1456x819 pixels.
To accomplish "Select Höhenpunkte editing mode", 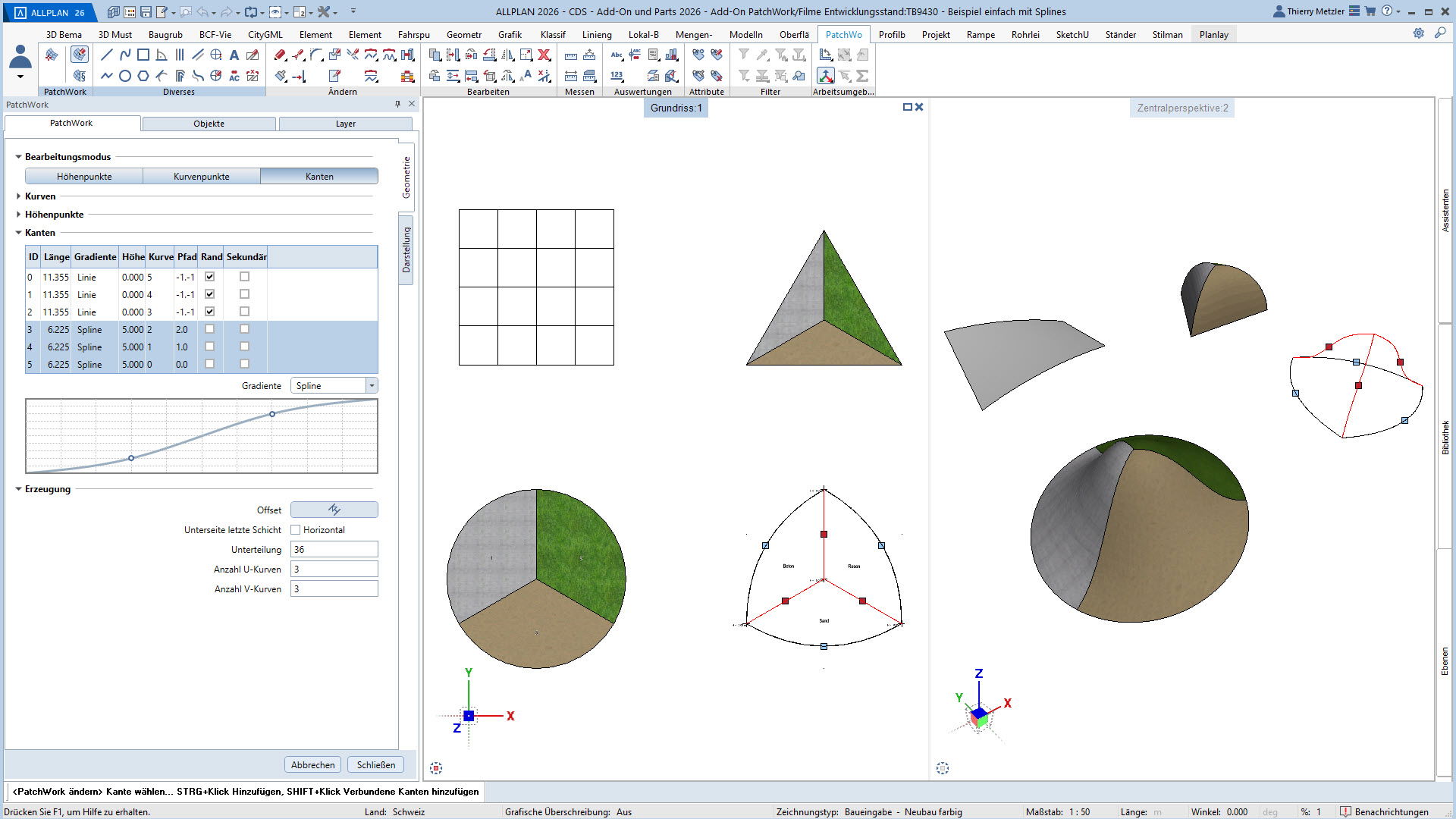I will point(84,176).
